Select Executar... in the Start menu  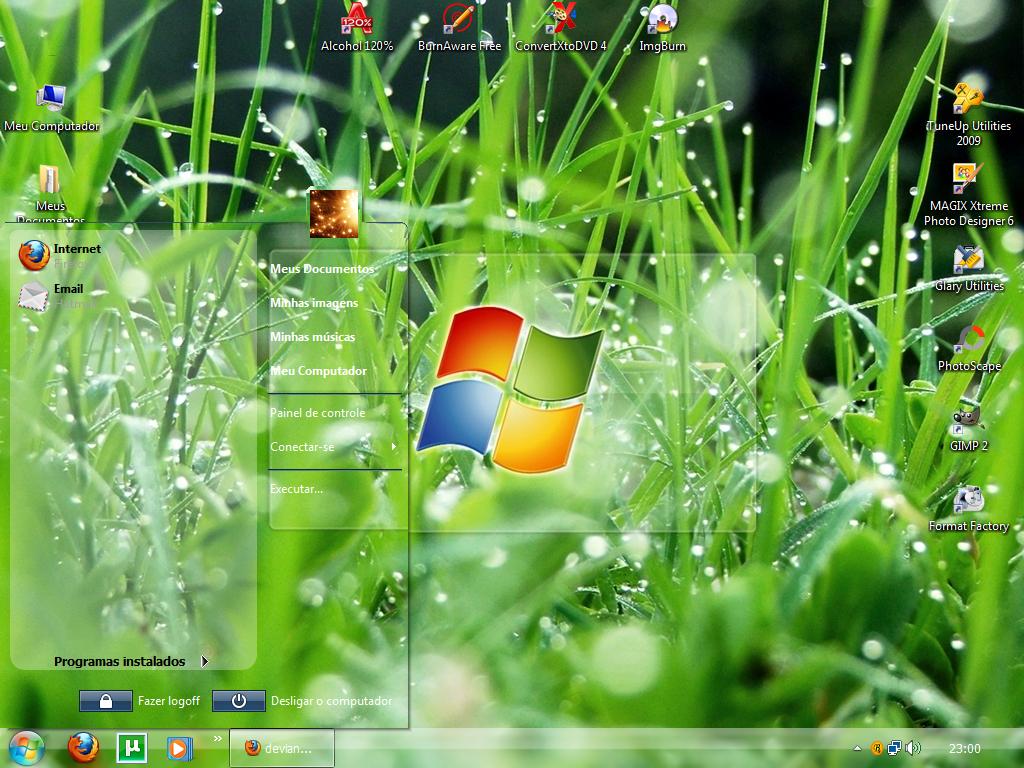coord(296,488)
